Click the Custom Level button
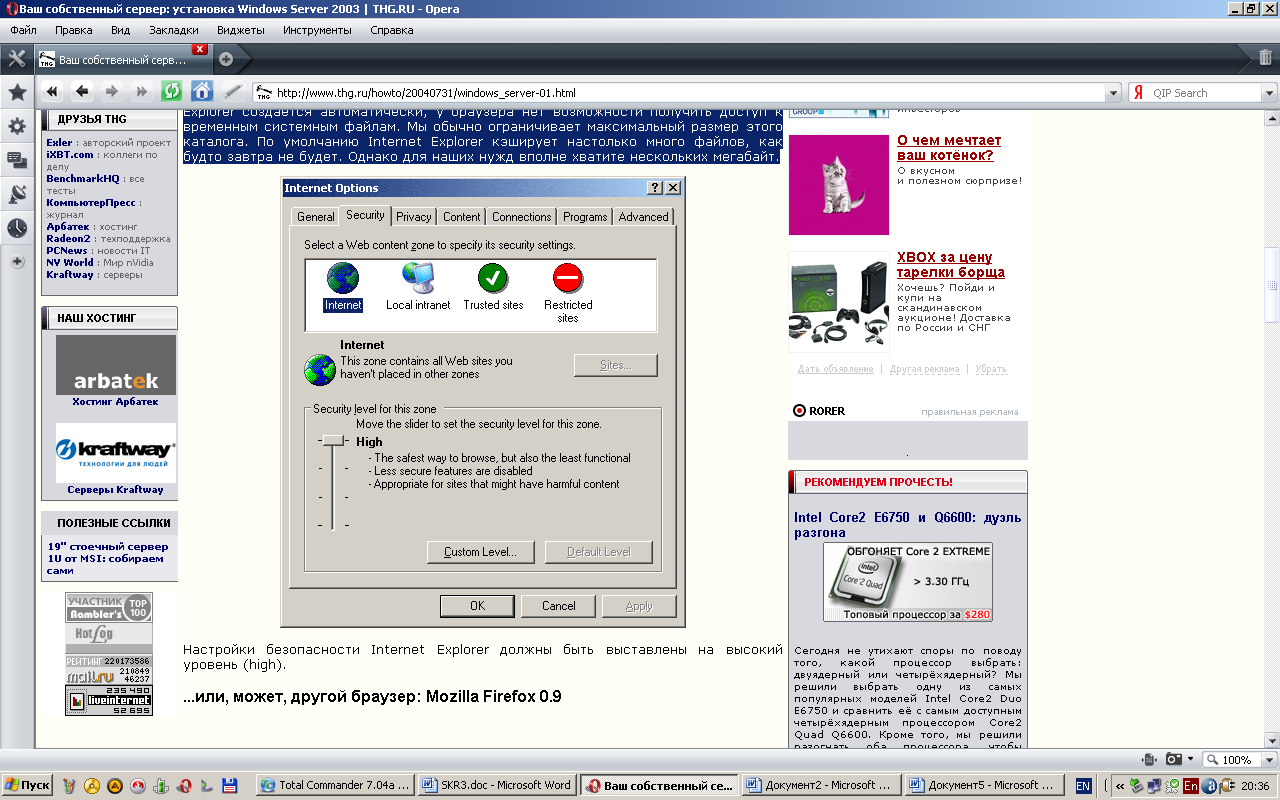 480,552
